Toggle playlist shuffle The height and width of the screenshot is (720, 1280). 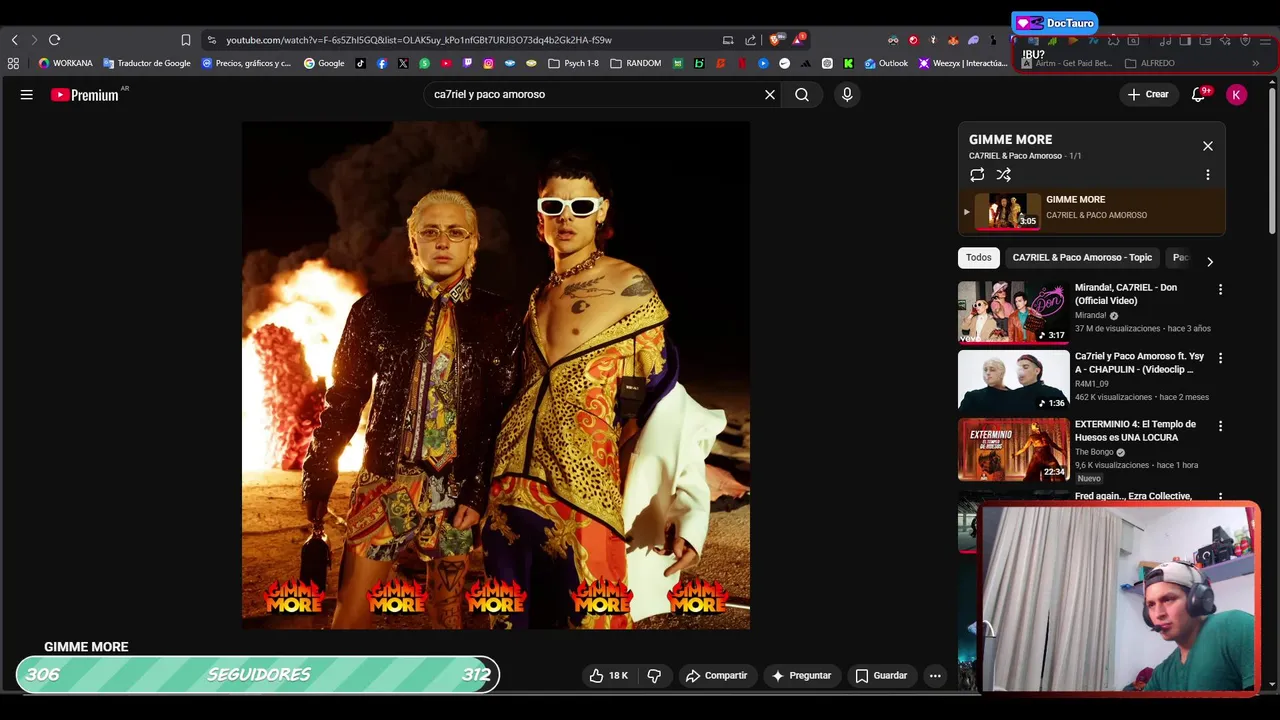[x=1004, y=175]
